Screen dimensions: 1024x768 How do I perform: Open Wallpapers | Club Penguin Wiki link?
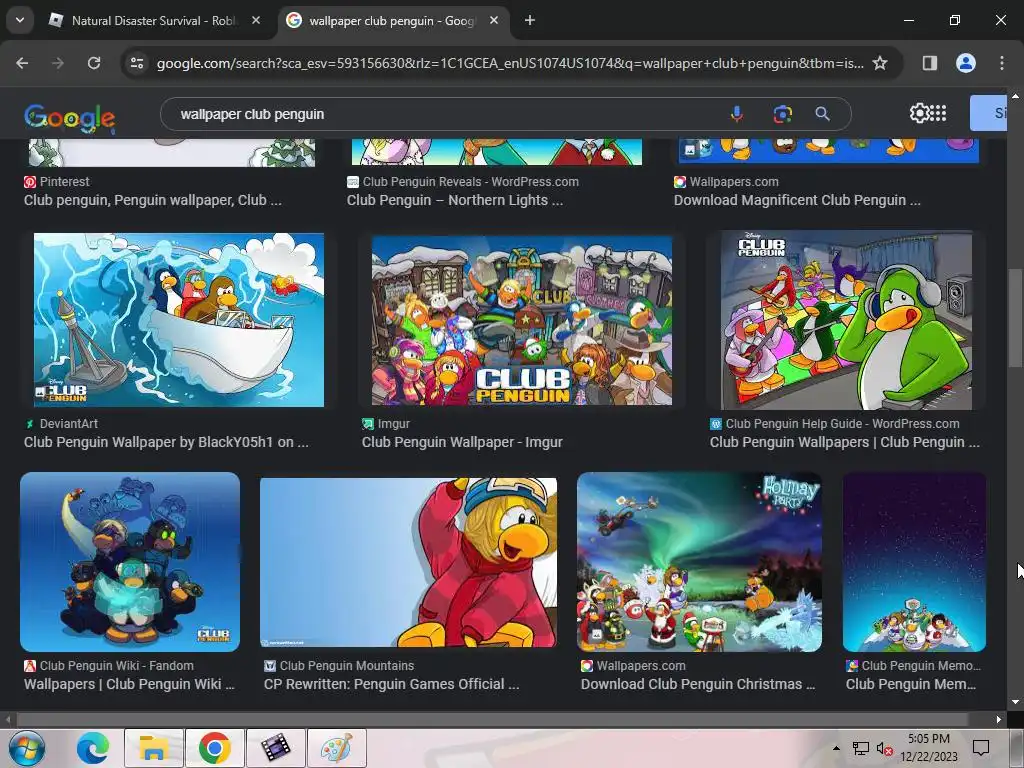(129, 684)
